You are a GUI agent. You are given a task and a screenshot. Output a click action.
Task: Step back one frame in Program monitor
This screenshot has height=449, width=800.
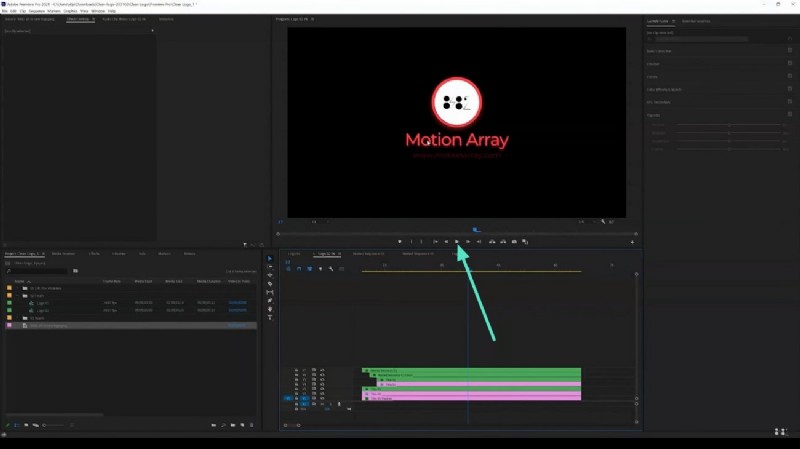[x=446, y=242]
